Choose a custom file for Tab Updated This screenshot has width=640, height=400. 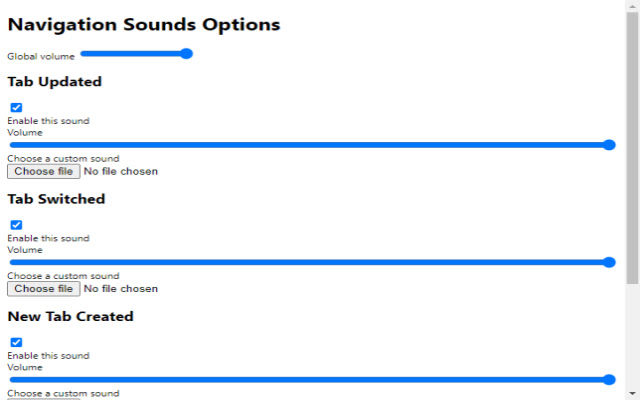(x=43, y=172)
